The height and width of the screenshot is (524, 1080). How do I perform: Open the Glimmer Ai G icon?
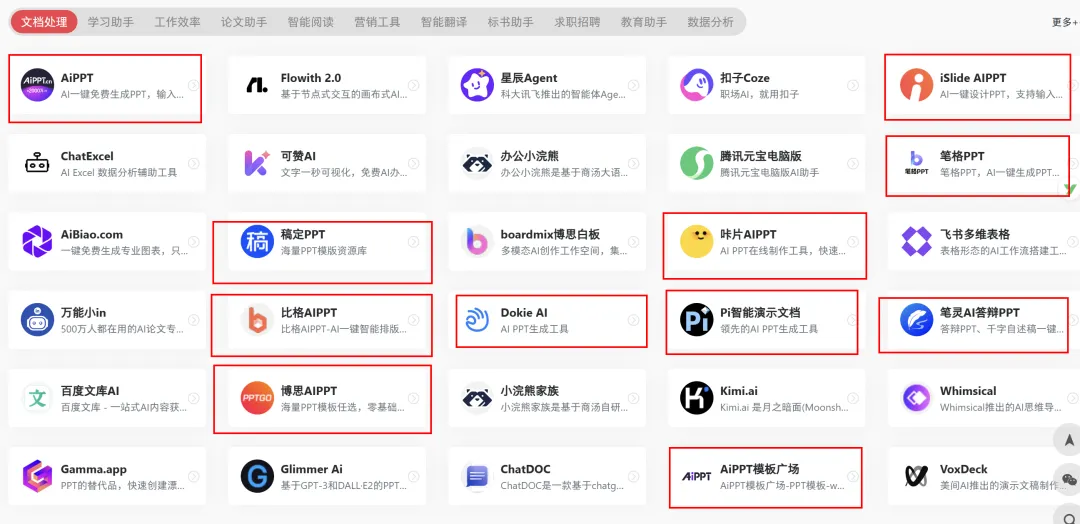(x=258, y=476)
